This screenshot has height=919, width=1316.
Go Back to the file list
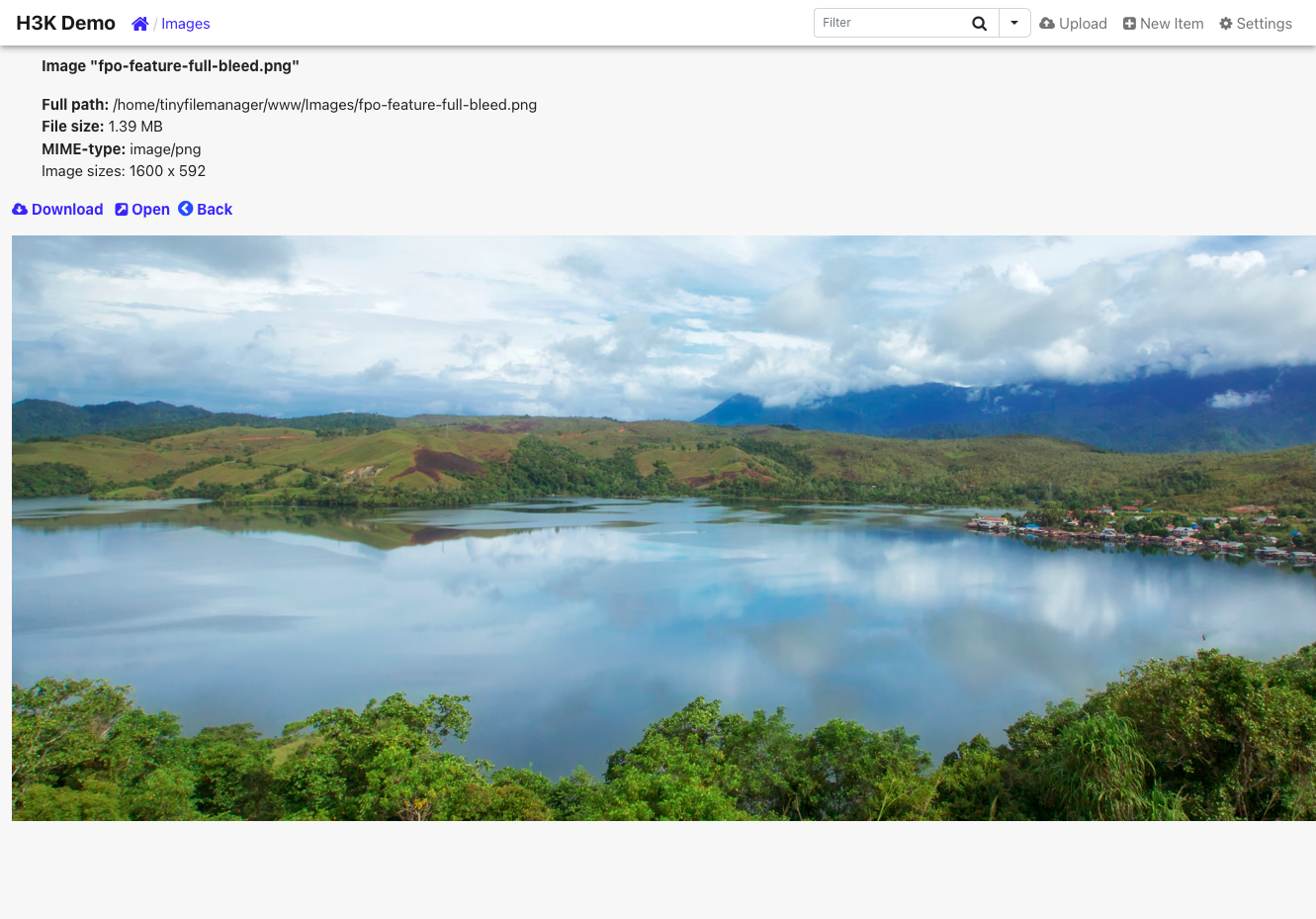(x=206, y=210)
